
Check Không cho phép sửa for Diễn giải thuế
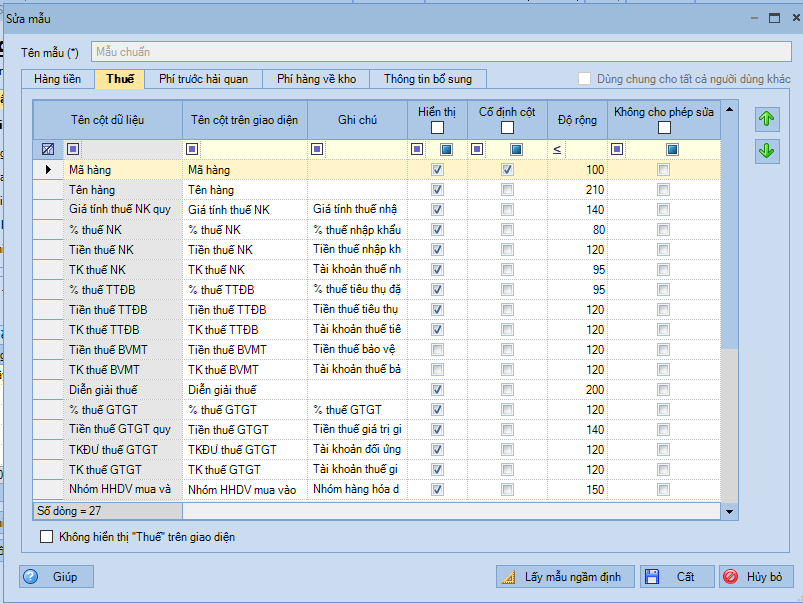663,390
